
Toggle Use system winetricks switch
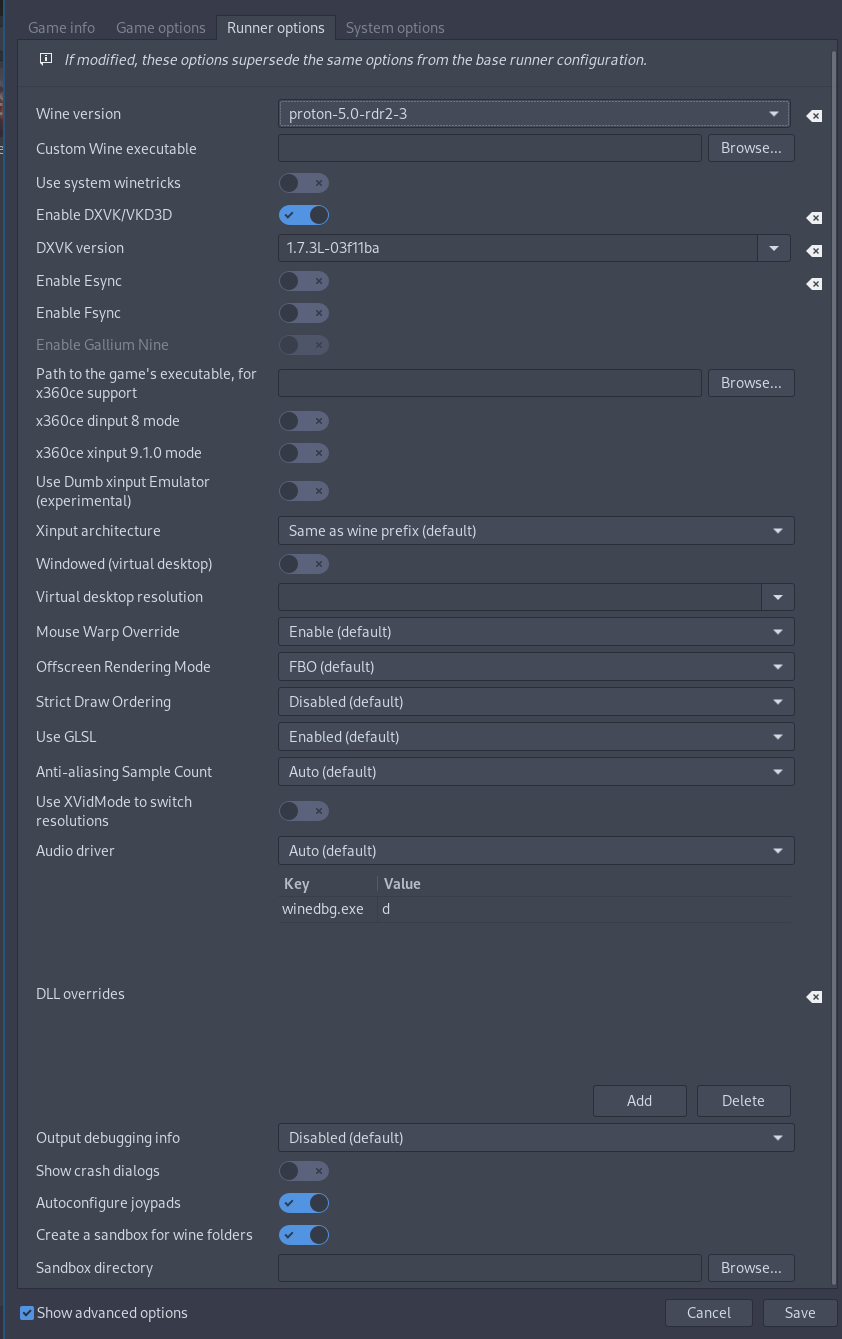click(x=304, y=183)
